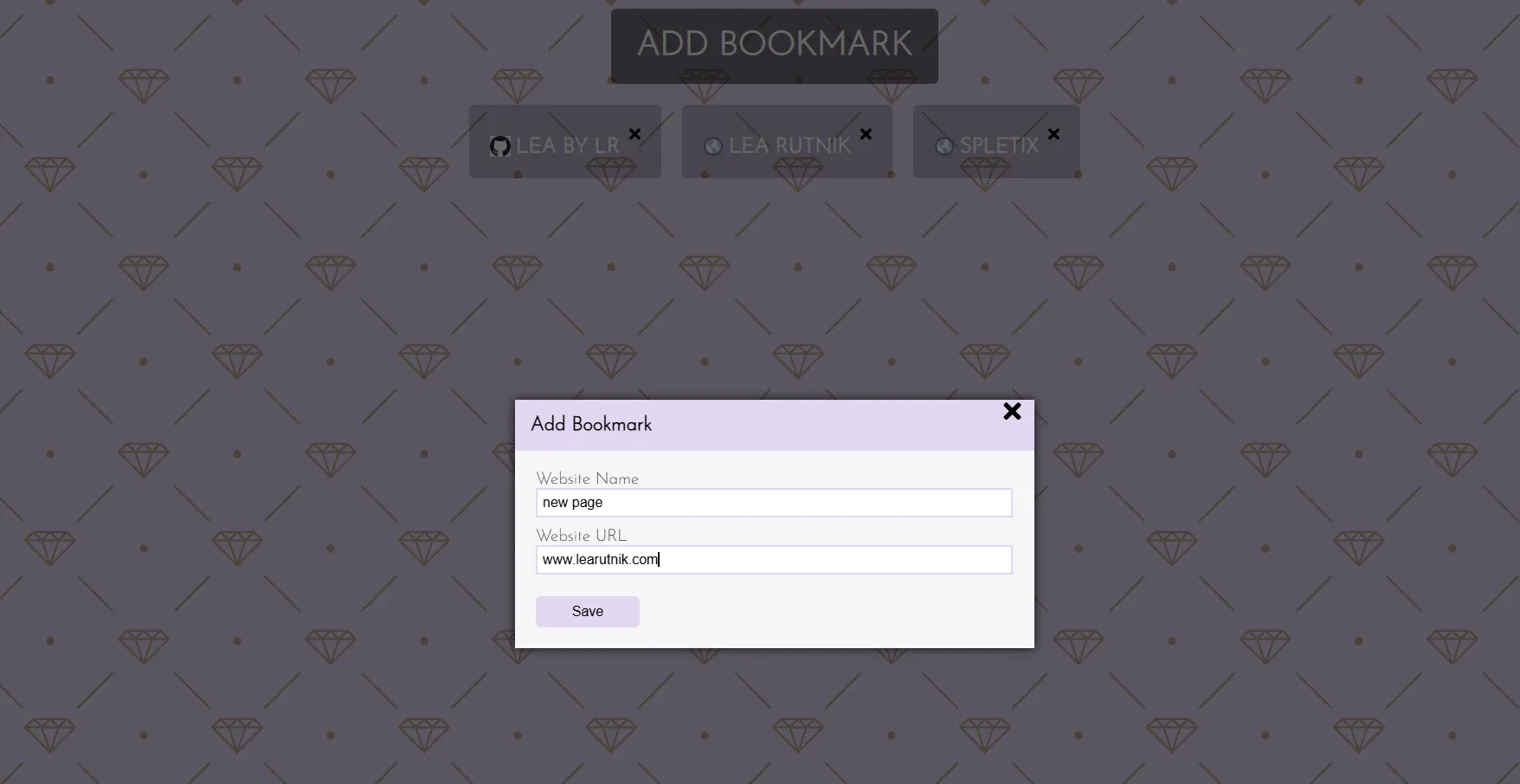Click the globe favicon on LEA RUTNIK bookmark
This screenshot has height=784, width=1520.
(712, 146)
